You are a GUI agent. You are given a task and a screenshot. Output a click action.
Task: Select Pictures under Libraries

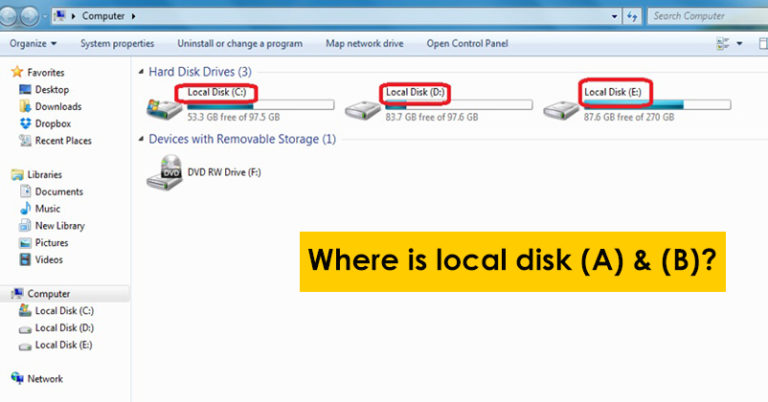(x=51, y=243)
